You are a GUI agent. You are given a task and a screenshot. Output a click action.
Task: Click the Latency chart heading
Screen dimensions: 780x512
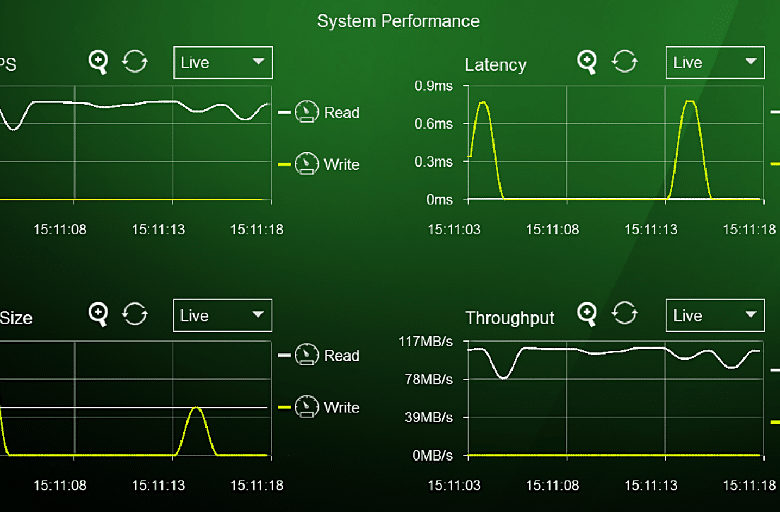(x=495, y=65)
